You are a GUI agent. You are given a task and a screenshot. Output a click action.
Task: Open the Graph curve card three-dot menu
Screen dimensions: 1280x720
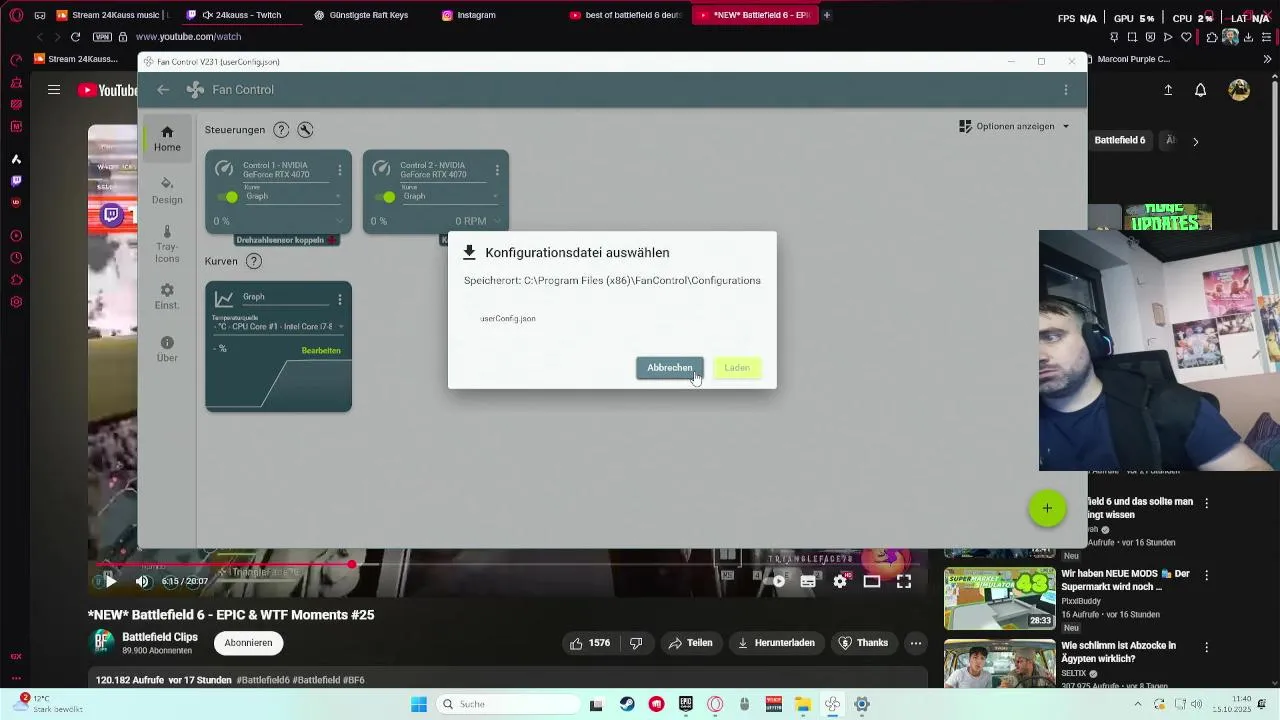tap(340, 299)
